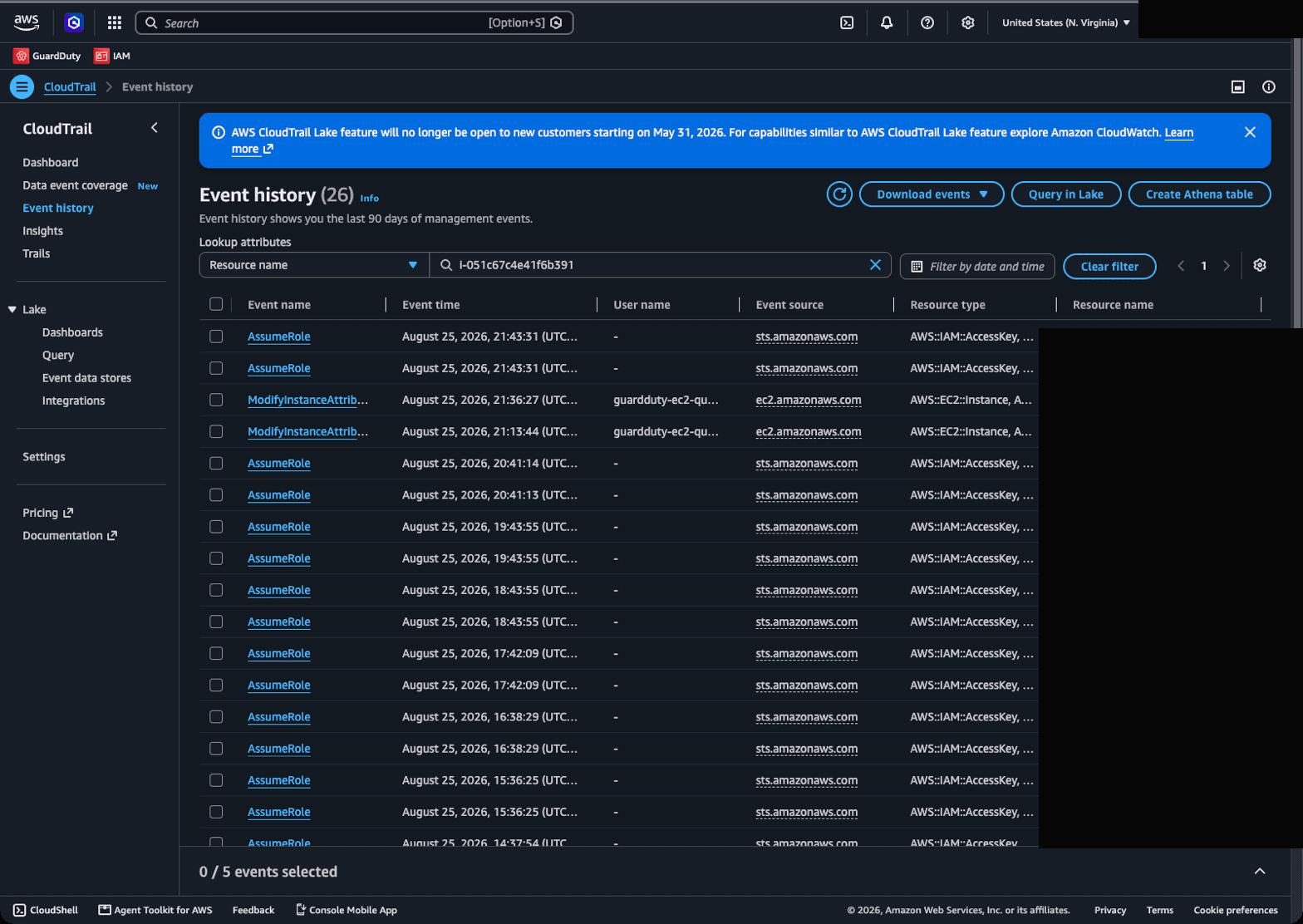This screenshot has width=1303, height=924.
Task: Open the Download events dropdown
Action: coord(932,194)
